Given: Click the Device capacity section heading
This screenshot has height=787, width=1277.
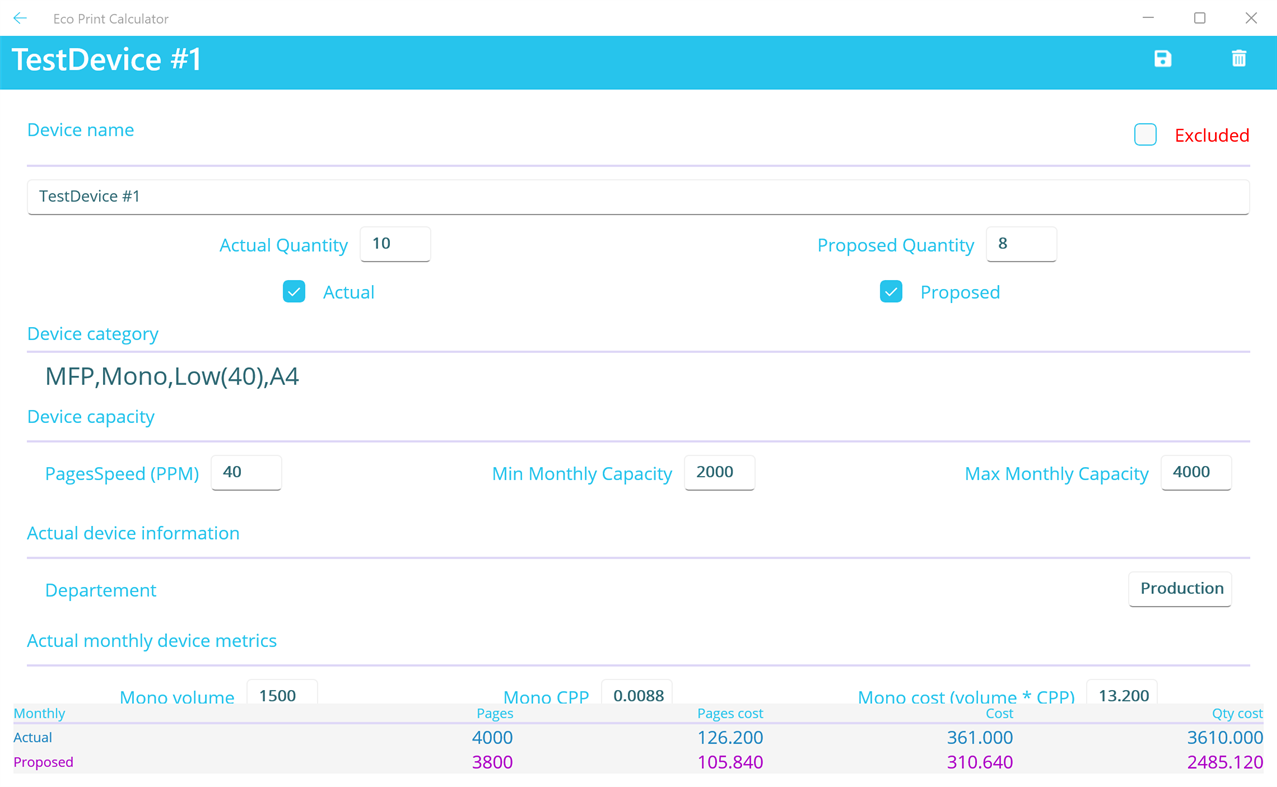Looking at the screenshot, I should point(91,416).
